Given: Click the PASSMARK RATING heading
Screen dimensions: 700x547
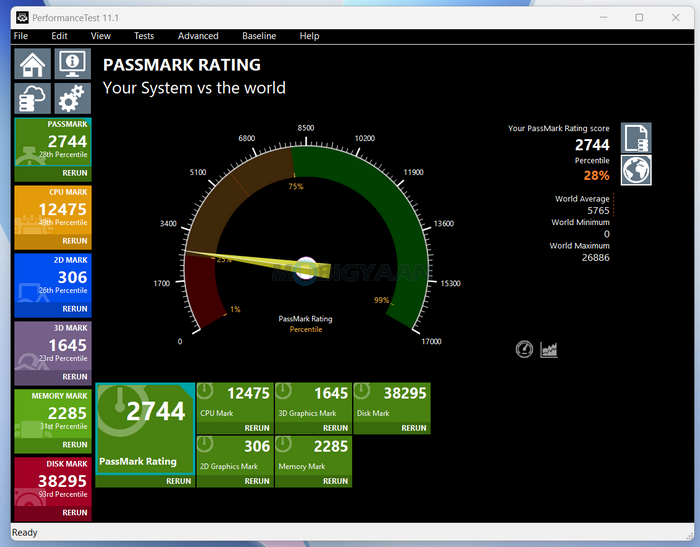Looking at the screenshot, I should click(182, 65).
